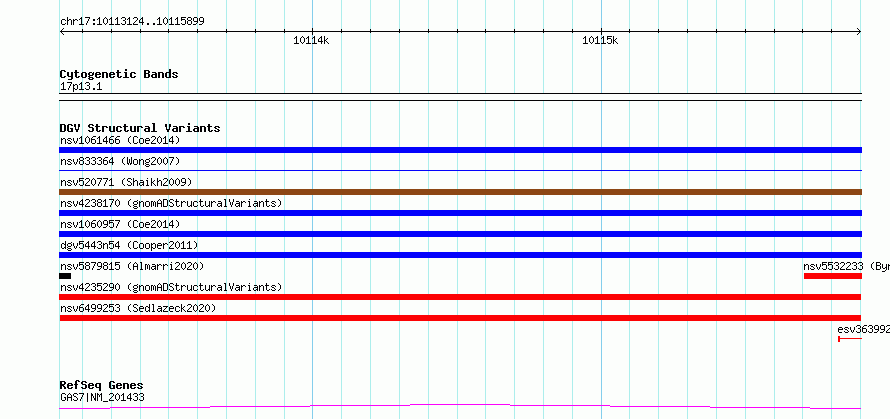890x419 pixels.
Task: Open nsv5879815 (Almarri2020) label
Action: coord(132,266)
